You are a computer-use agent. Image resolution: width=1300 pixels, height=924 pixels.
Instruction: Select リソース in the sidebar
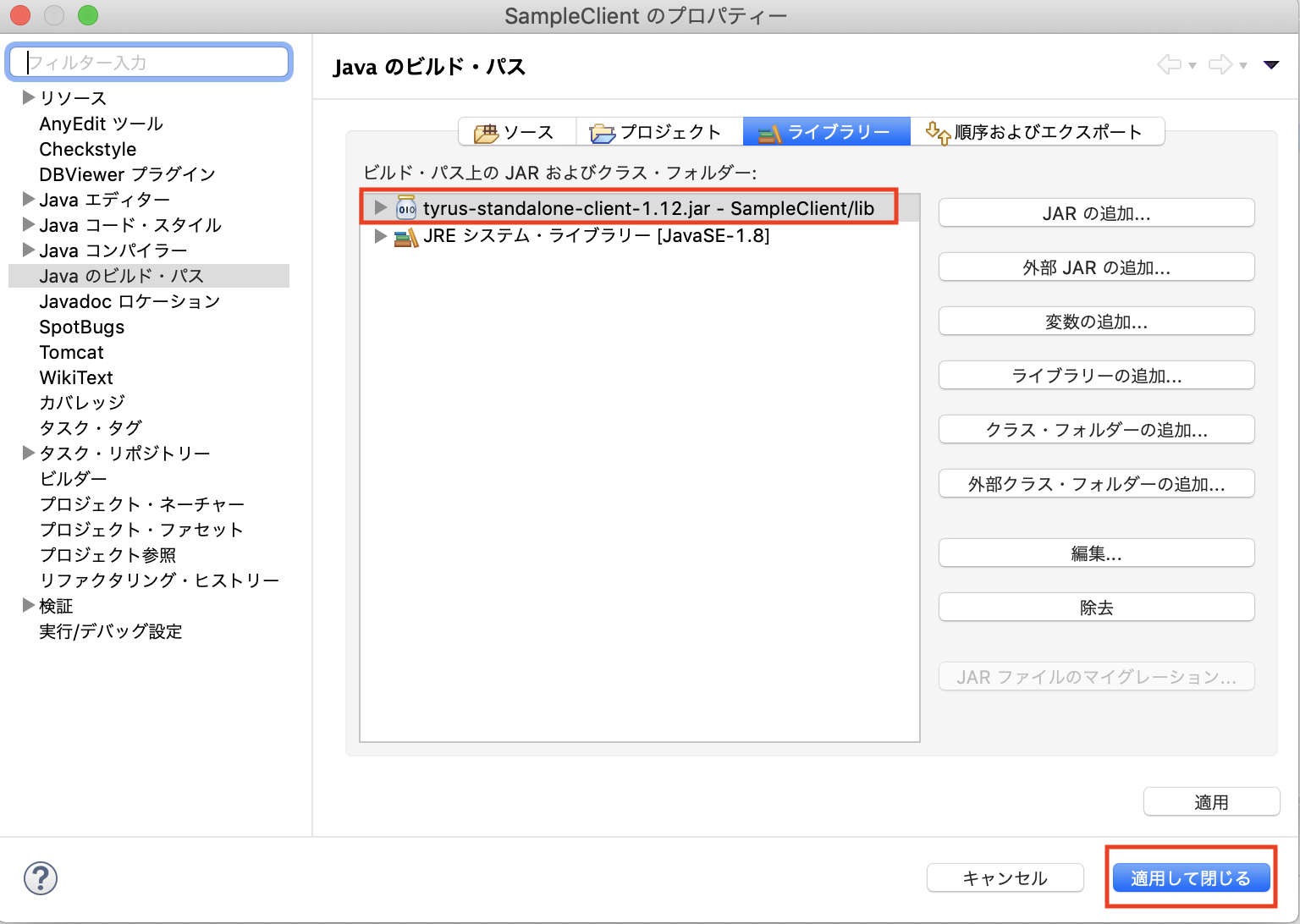(73, 98)
